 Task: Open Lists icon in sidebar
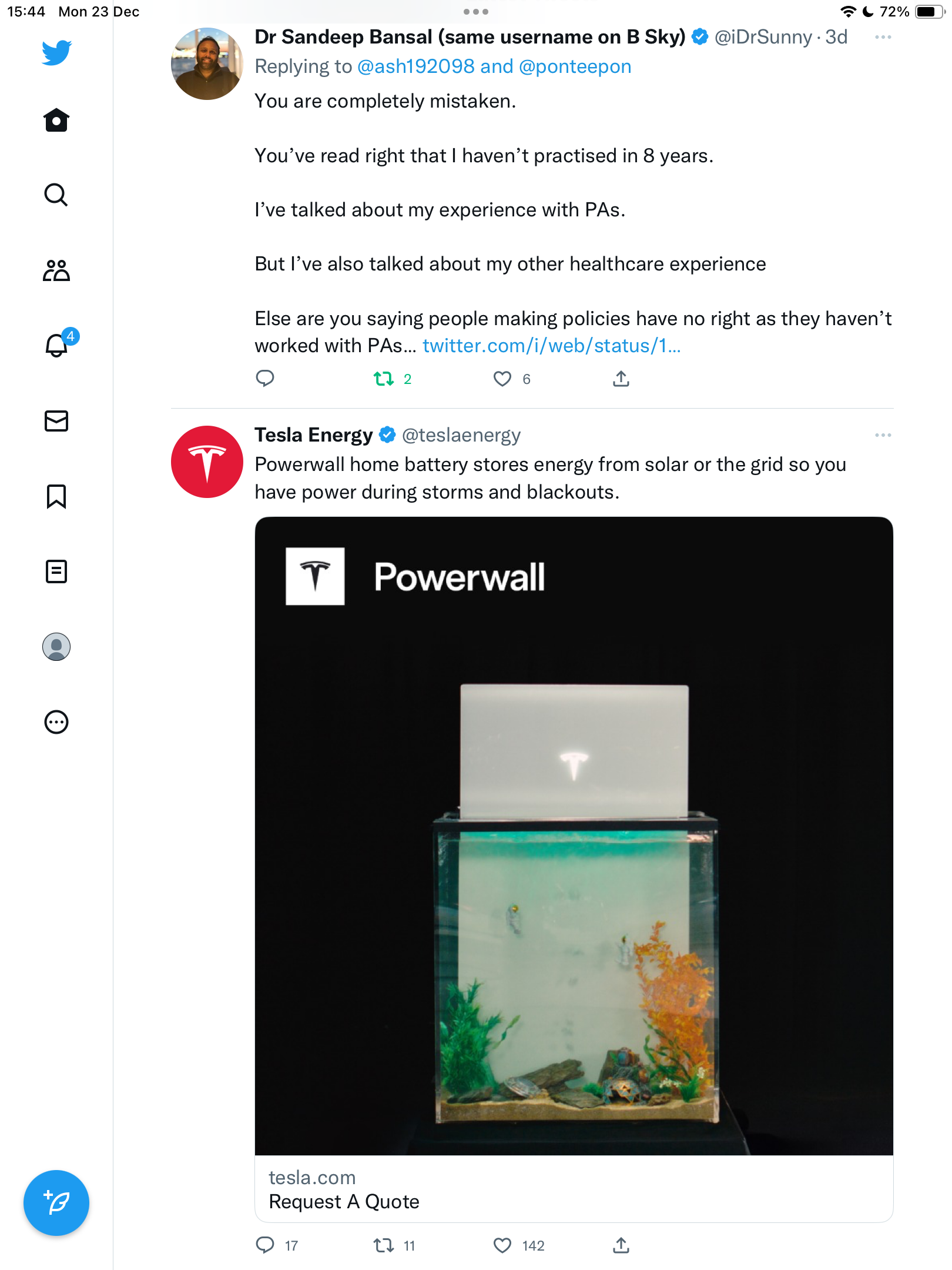tap(56, 571)
